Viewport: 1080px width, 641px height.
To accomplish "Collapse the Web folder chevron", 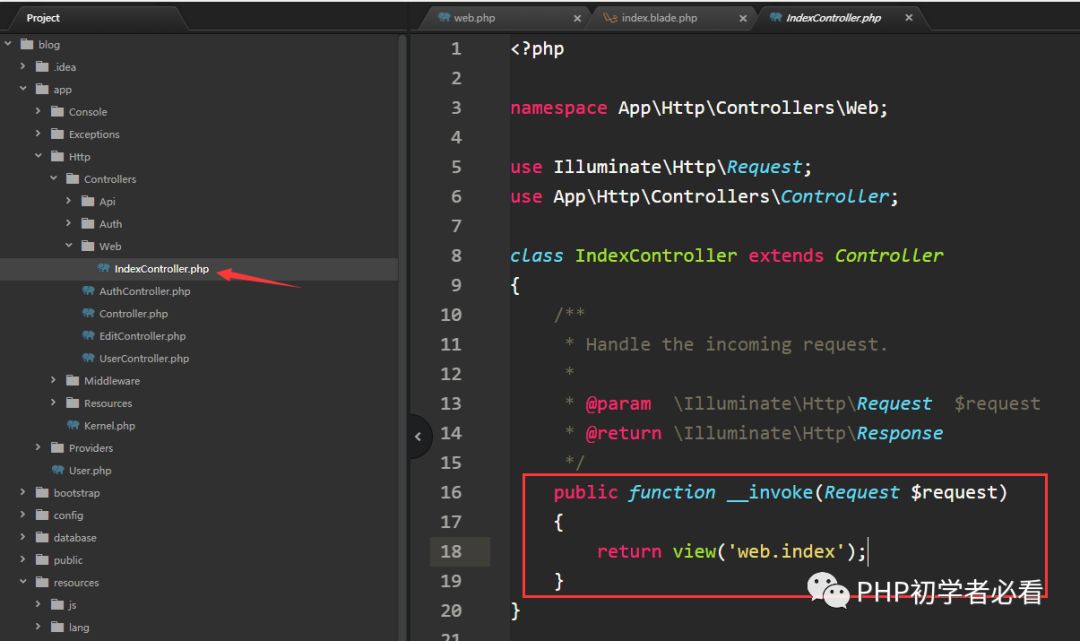I will tap(68, 245).
